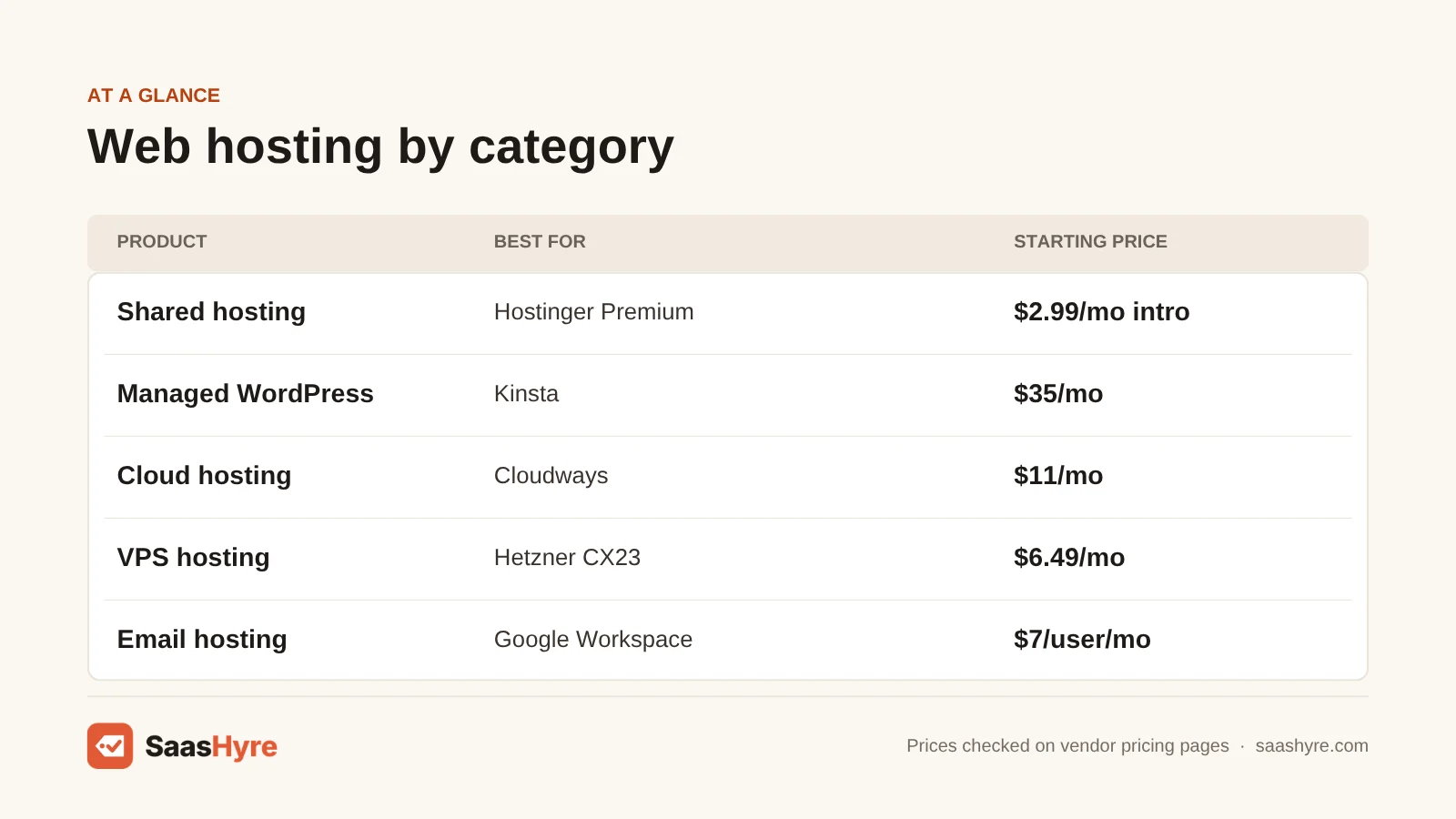The height and width of the screenshot is (819, 1456).
Task: Click the 'Web hosting by category' heading
Action: click(380, 147)
